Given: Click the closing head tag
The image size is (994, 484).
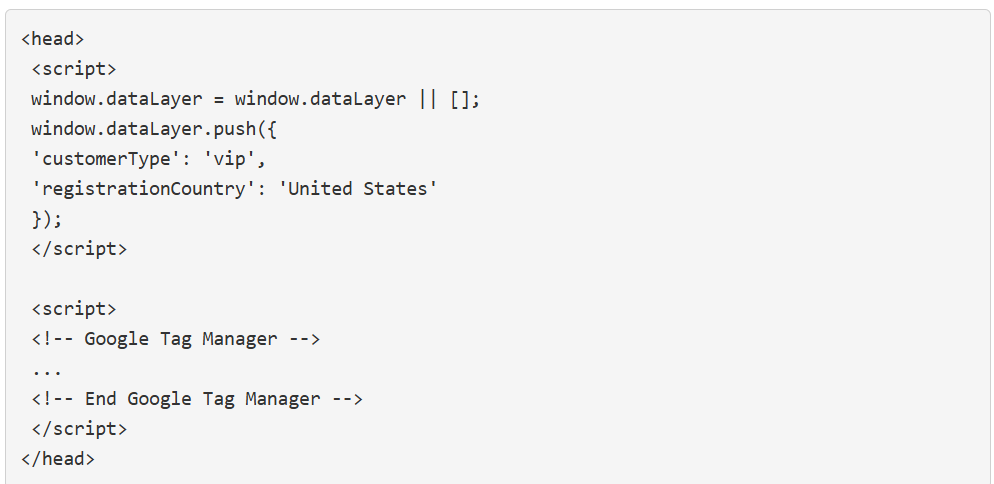Looking at the screenshot, I should click(x=58, y=459).
